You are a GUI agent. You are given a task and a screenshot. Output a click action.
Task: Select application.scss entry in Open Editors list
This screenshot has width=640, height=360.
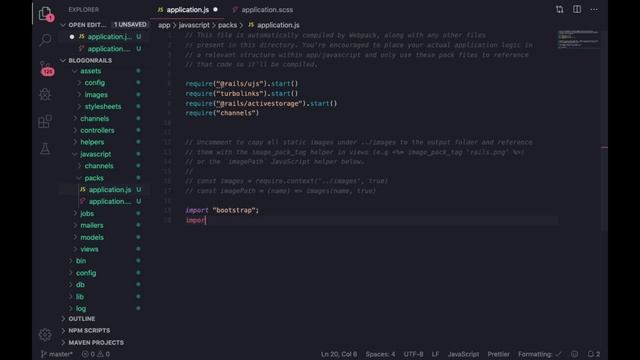click(109, 49)
